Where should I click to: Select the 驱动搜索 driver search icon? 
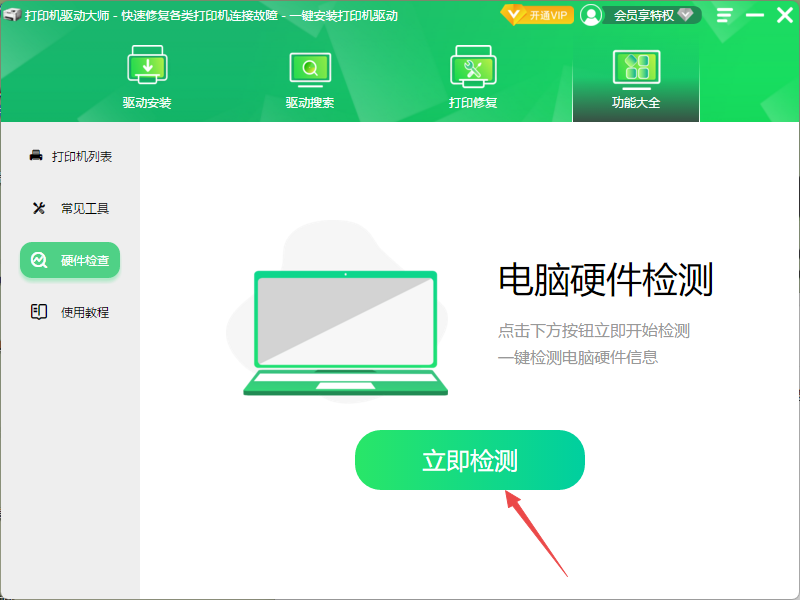pos(310,66)
